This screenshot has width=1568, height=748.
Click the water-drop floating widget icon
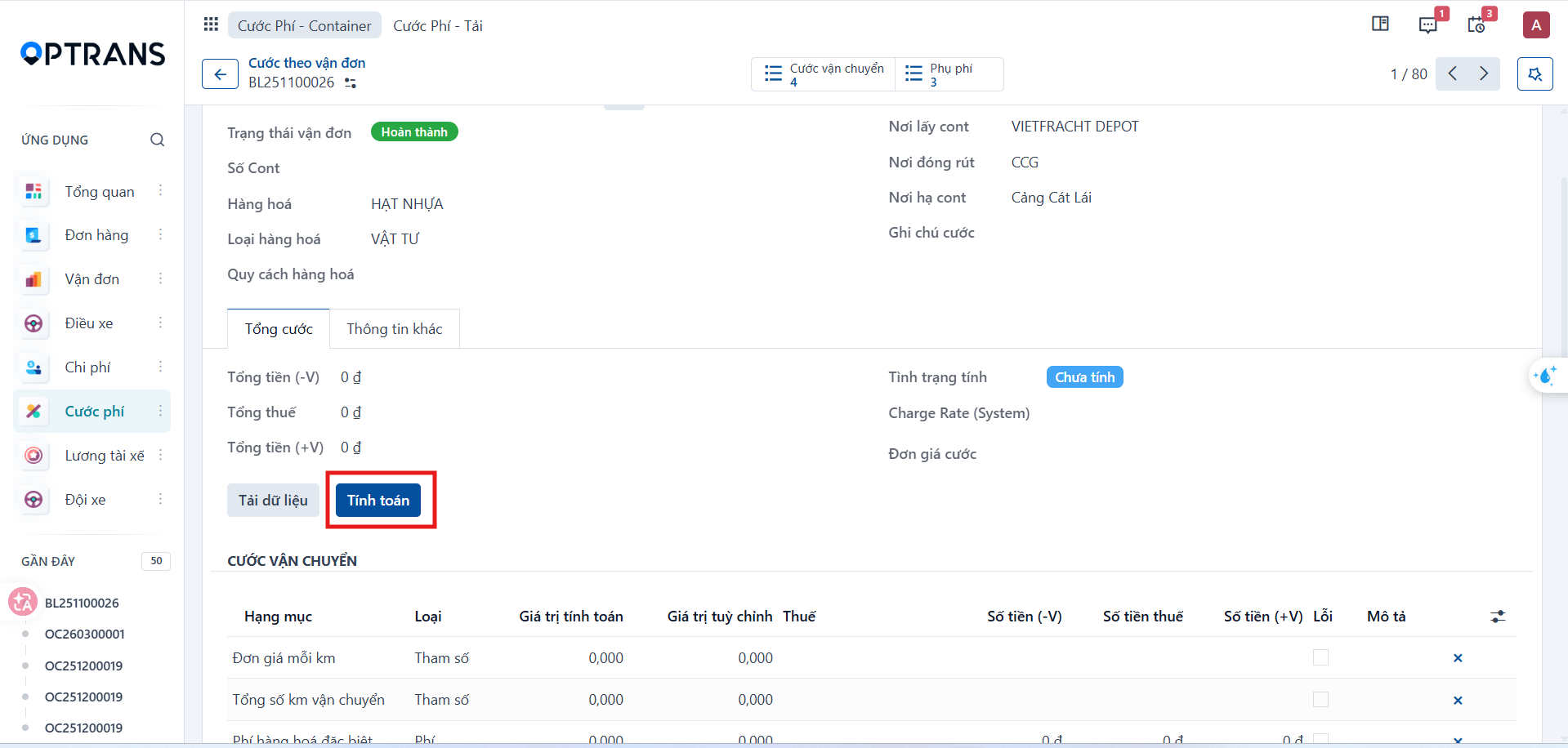[x=1544, y=376]
